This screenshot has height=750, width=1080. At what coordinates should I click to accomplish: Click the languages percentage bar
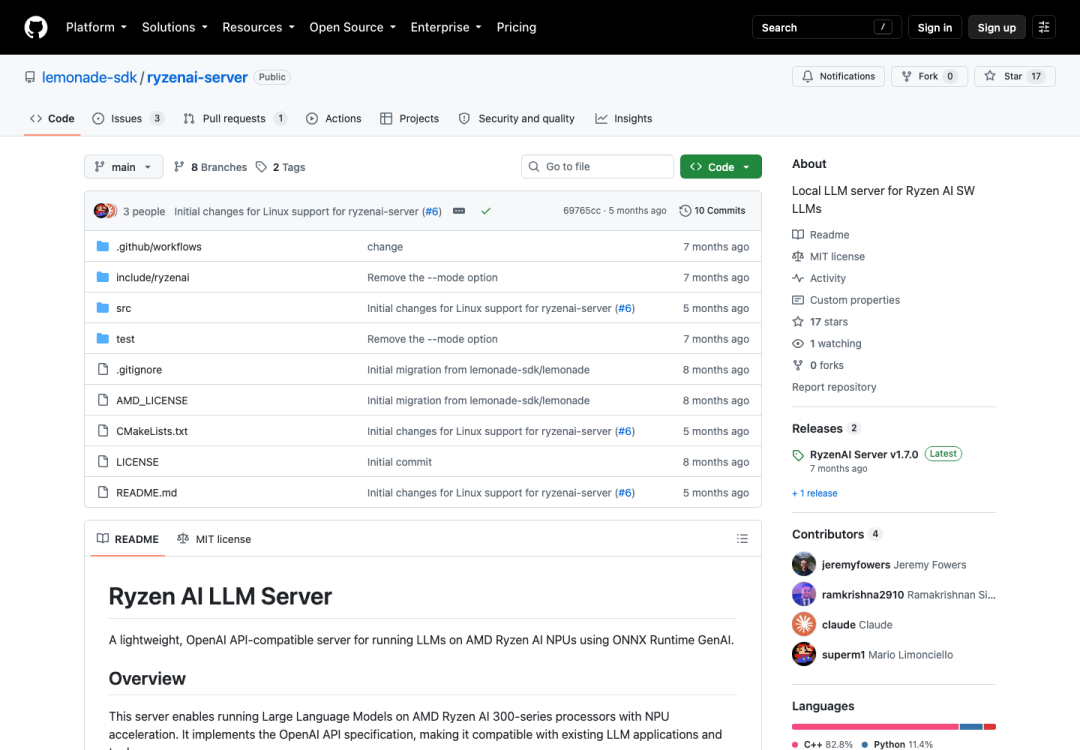point(893,727)
